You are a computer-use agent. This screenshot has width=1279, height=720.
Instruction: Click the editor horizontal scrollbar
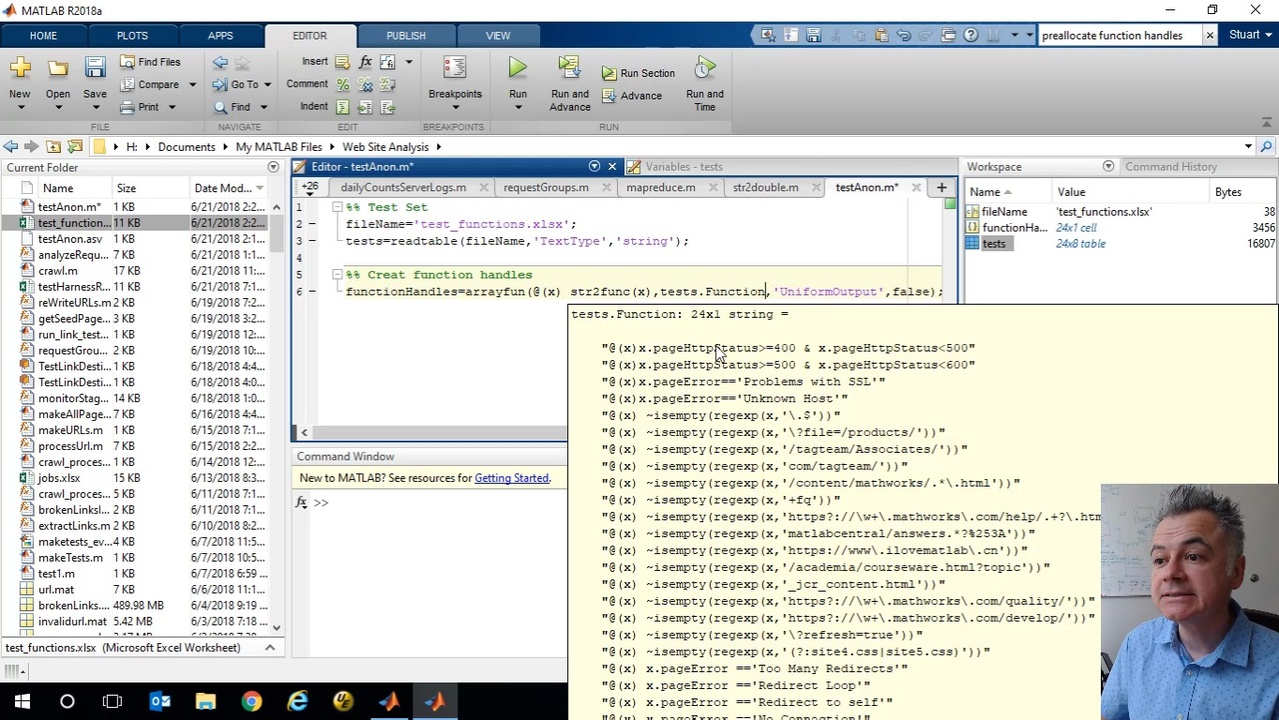tap(430, 433)
